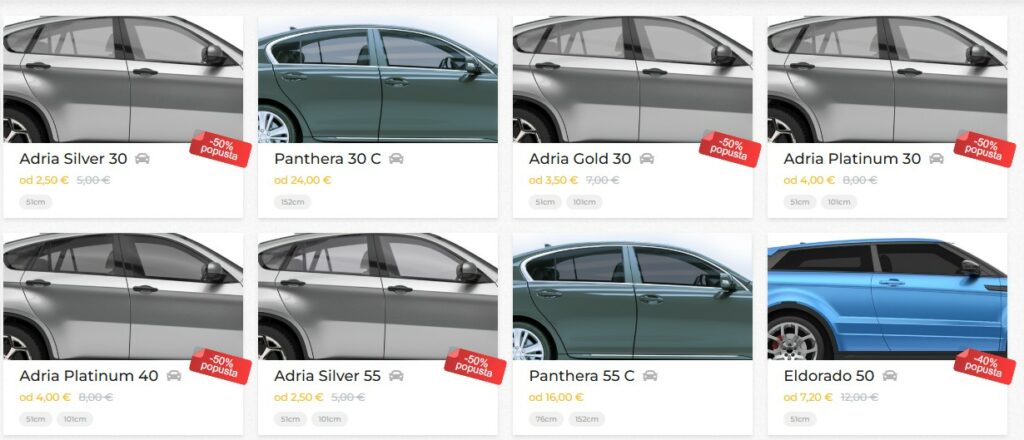
Task: Choose 51cm tag under Adria Platinum 40
Action: click(35, 420)
